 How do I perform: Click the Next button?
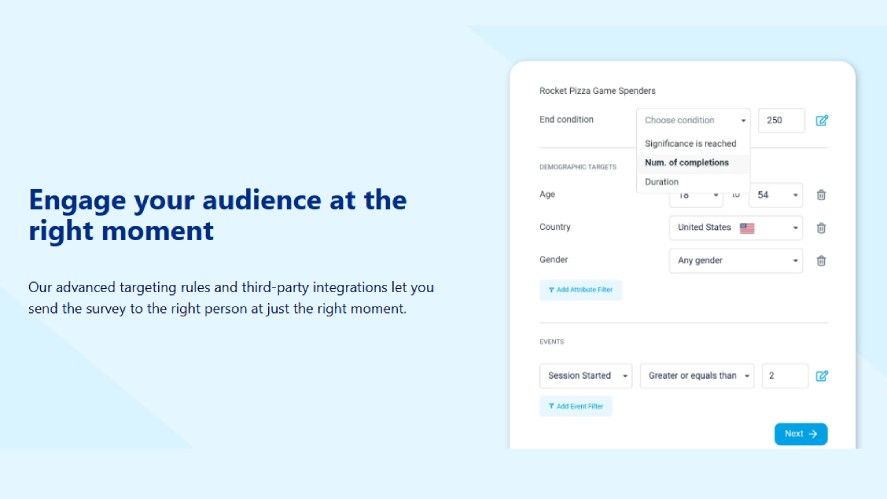click(800, 434)
